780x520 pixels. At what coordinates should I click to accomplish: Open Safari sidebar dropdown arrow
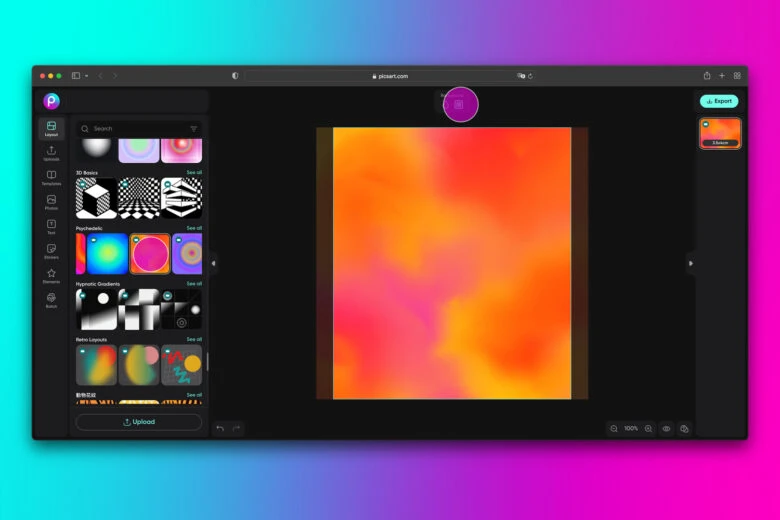pyautogui.click(x=87, y=76)
